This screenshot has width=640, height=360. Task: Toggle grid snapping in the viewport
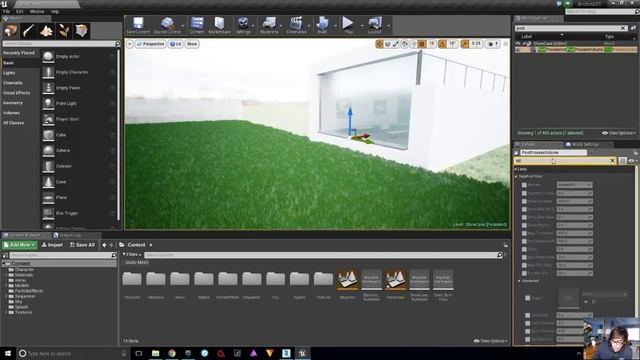coord(422,44)
